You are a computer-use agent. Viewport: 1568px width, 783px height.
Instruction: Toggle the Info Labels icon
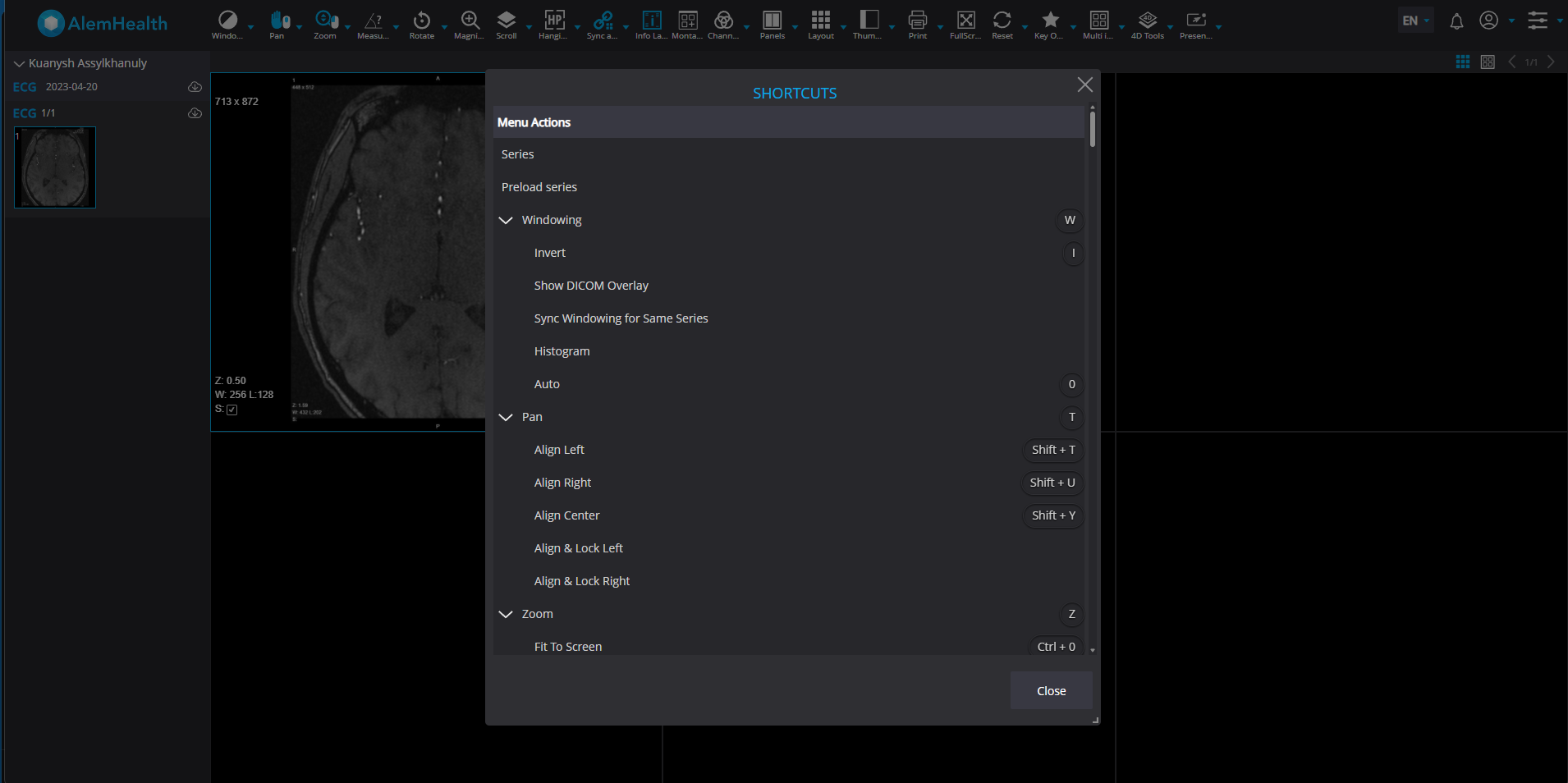[652, 20]
